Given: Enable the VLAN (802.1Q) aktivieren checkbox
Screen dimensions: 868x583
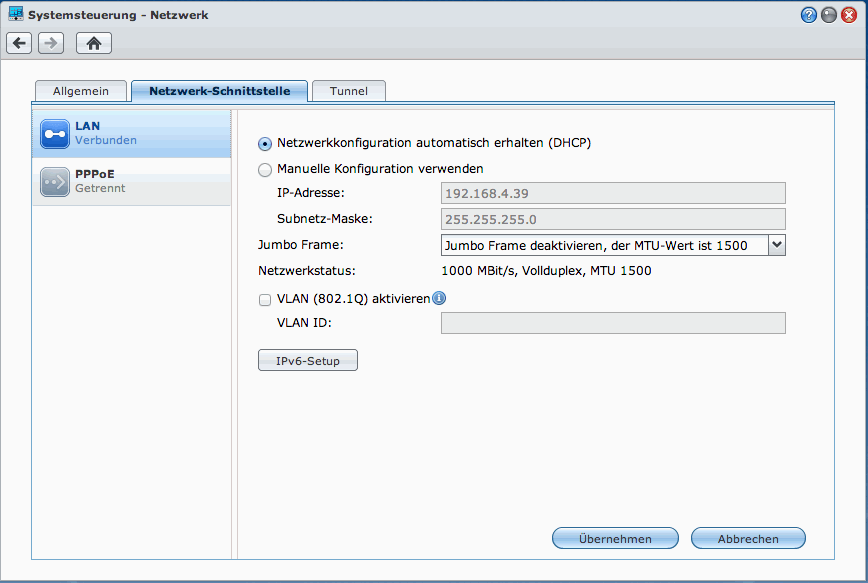Looking at the screenshot, I should point(265,300).
